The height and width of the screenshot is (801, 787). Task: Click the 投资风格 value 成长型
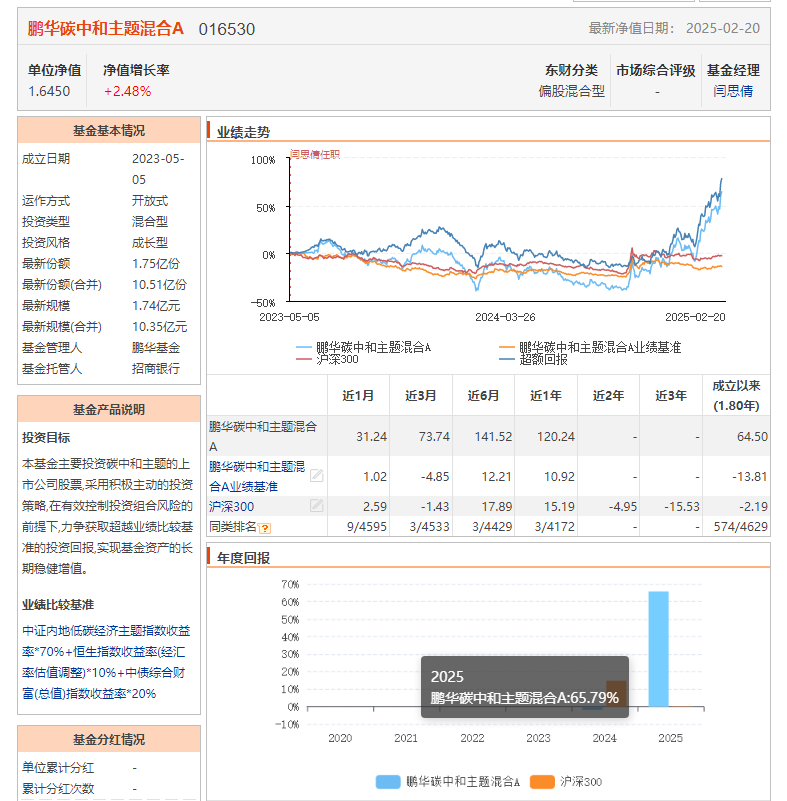point(150,243)
